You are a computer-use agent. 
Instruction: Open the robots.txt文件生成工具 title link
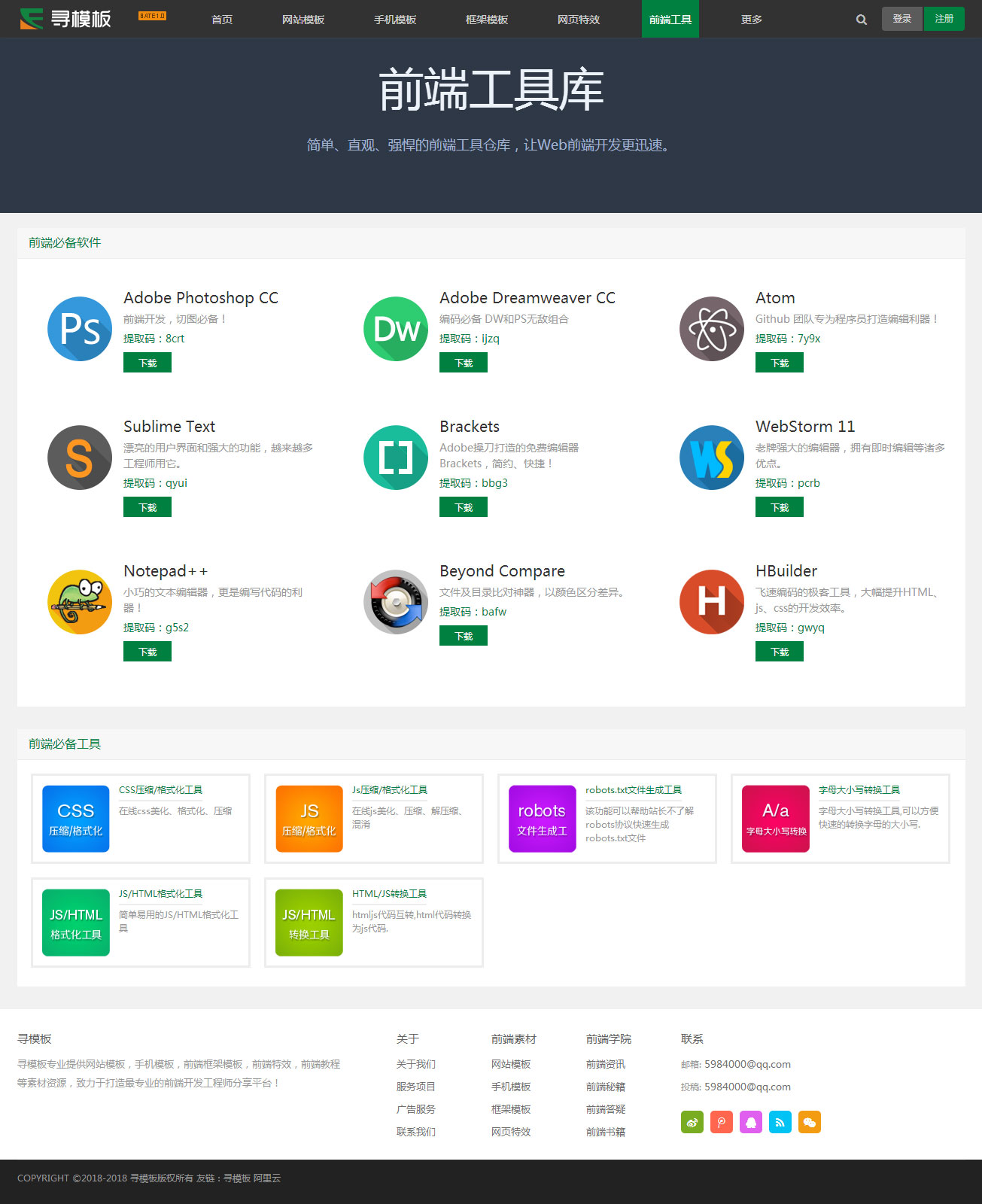(x=634, y=790)
